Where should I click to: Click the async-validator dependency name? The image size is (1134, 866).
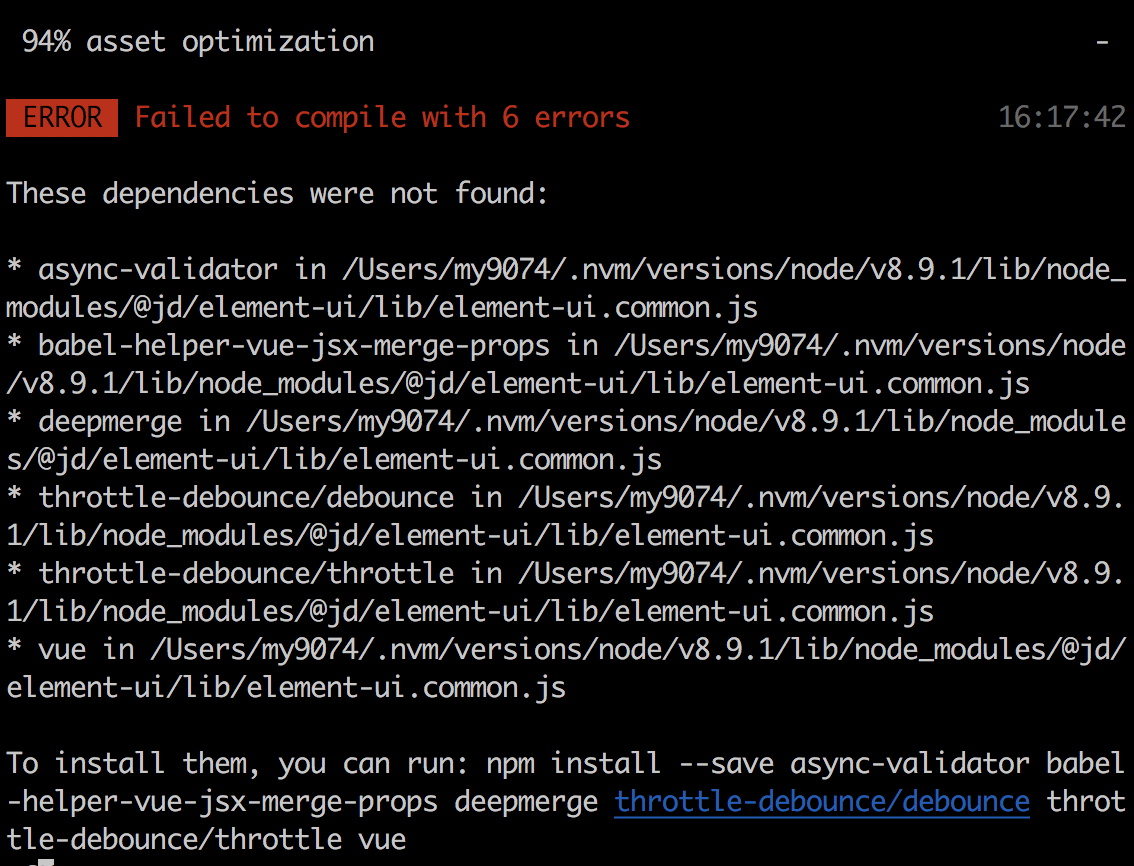158,270
